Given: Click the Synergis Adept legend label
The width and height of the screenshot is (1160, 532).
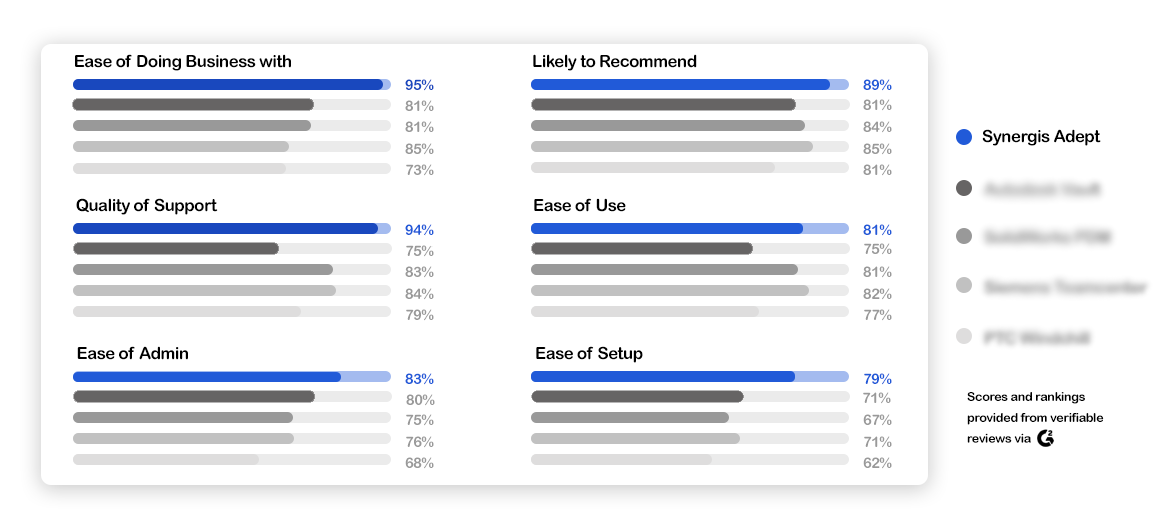Looking at the screenshot, I should (1041, 137).
